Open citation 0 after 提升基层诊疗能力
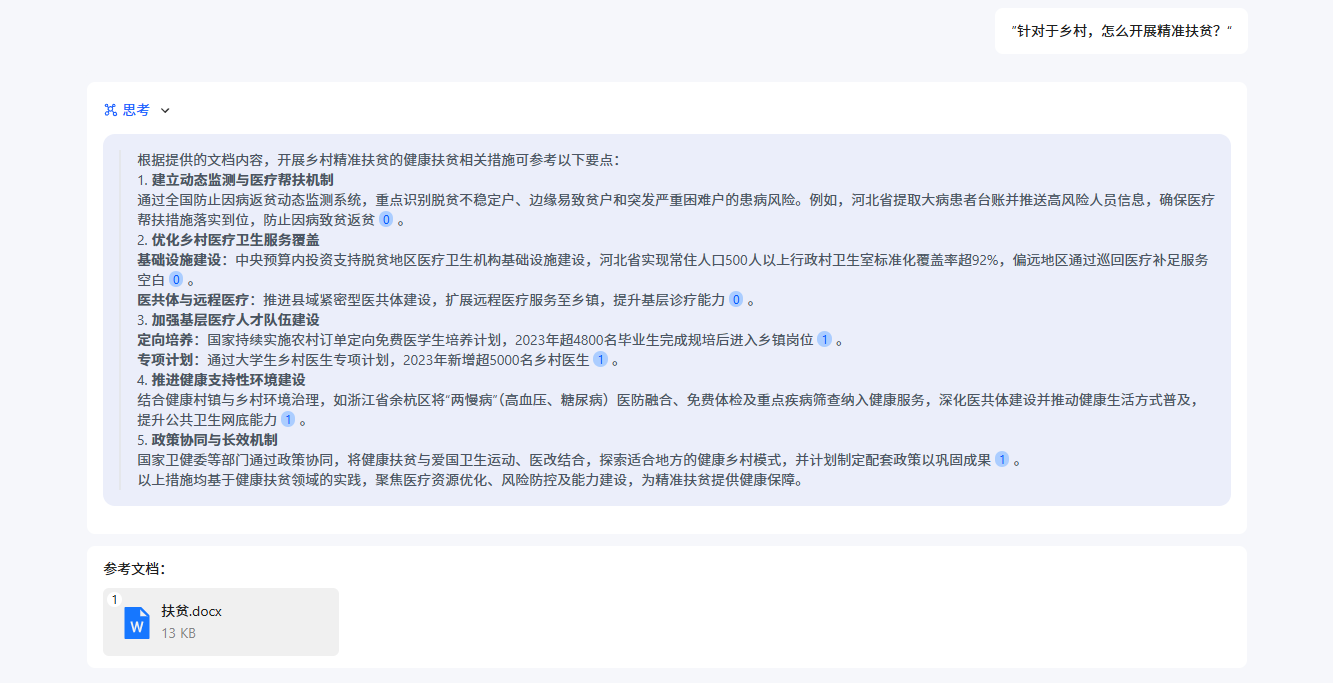The image size is (1333, 683). point(736,300)
